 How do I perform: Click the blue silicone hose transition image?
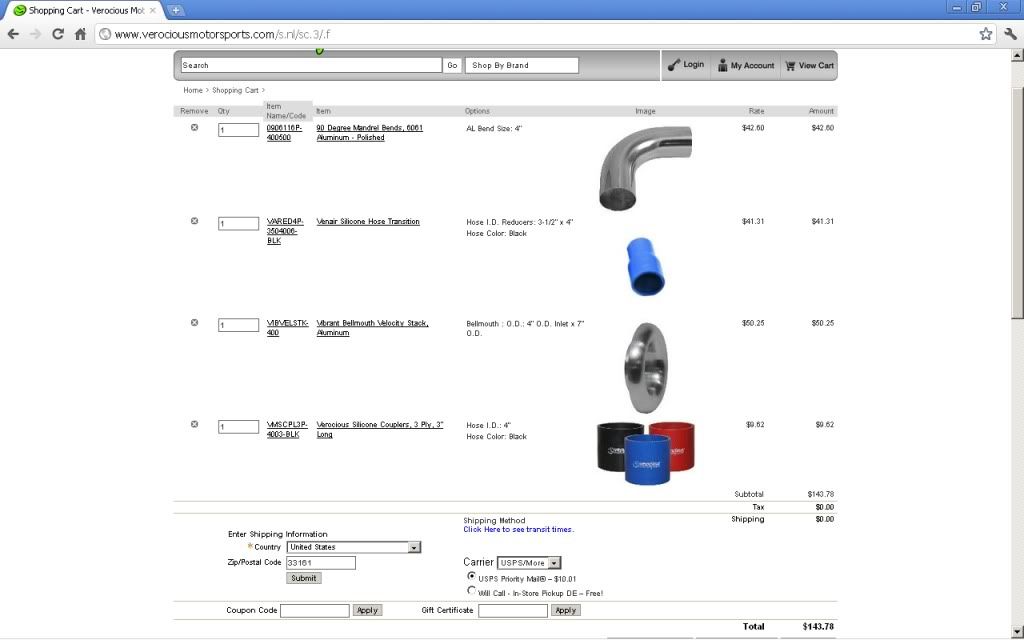click(x=645, y=266)
